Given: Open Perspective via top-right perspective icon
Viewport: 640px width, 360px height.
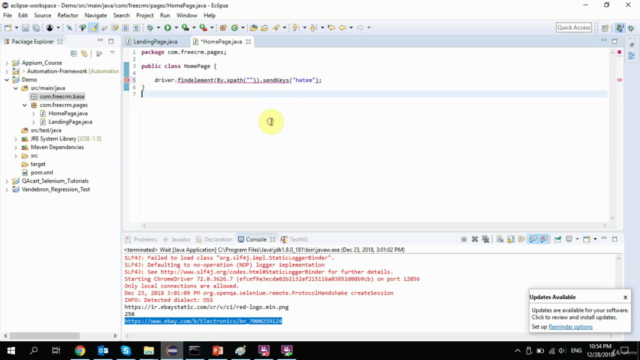Looking at the screenshot, I should coord(605,28).
